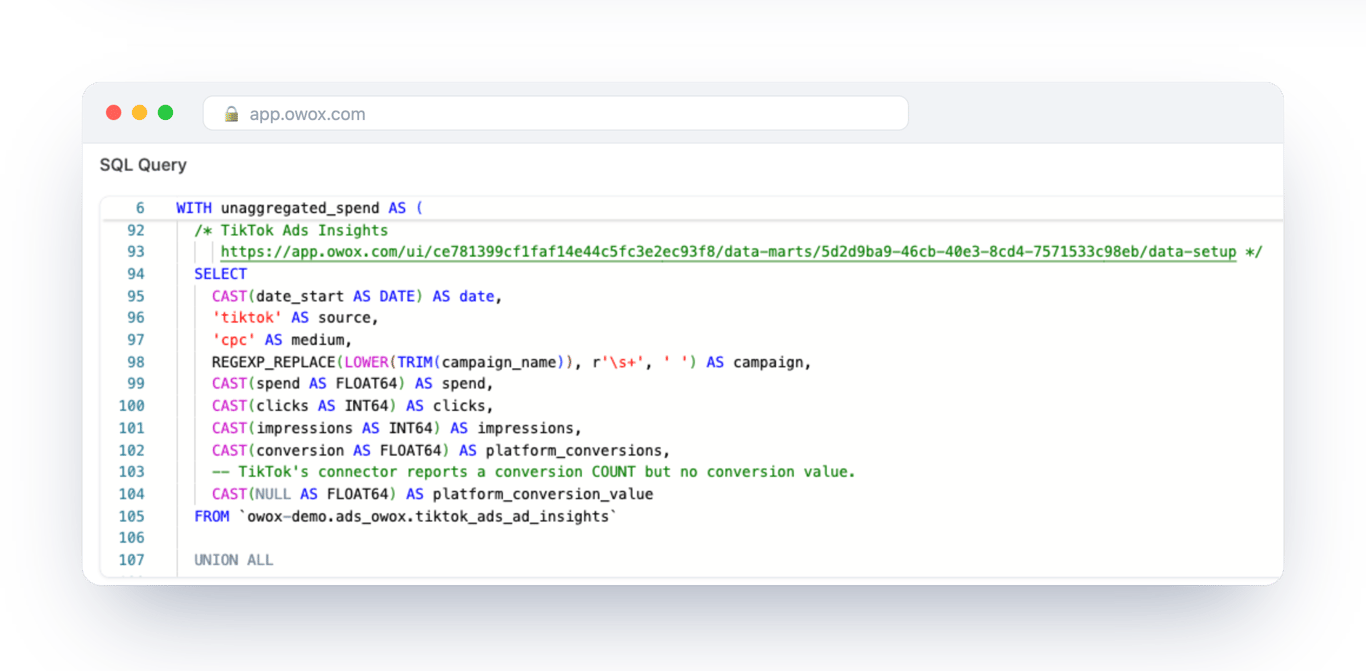Click the 'tiktok' AS source line

coord(295,318)
